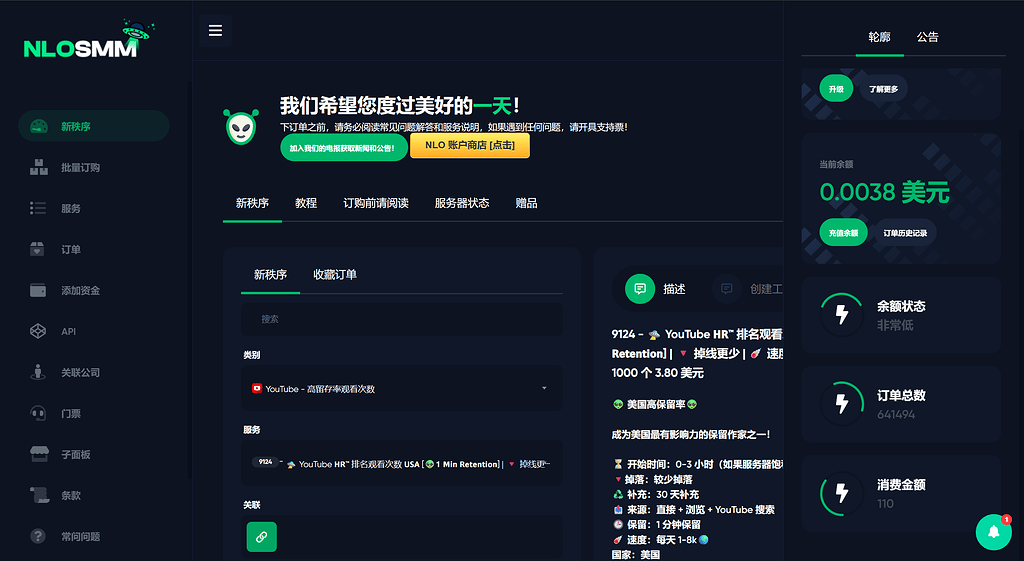Click the 订单 sidebar icon
Image resolution: width=1024 pixels, height=561 pixels.
(x=37, y=249)
